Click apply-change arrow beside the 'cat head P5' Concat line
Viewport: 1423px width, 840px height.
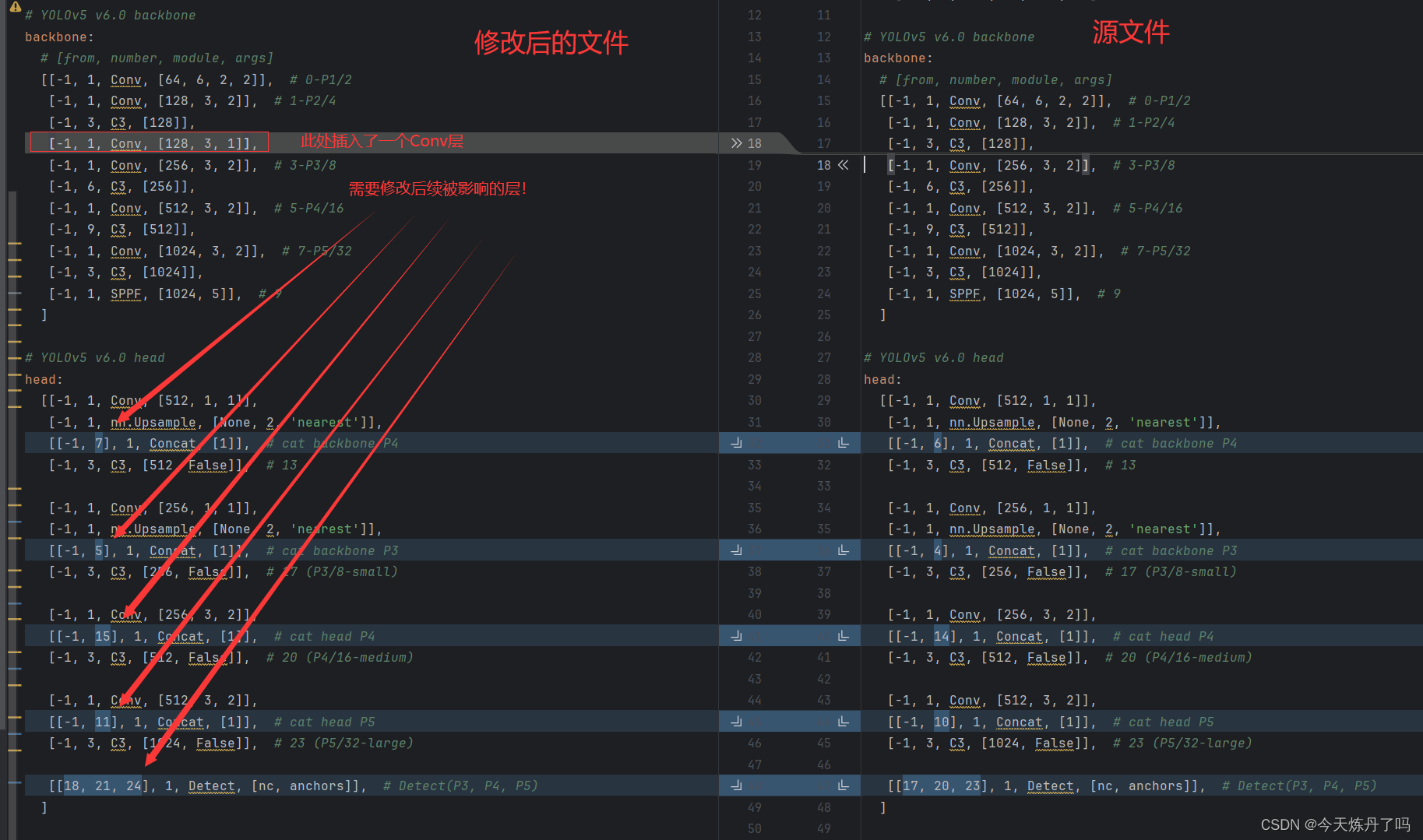[x=735, y=721]
